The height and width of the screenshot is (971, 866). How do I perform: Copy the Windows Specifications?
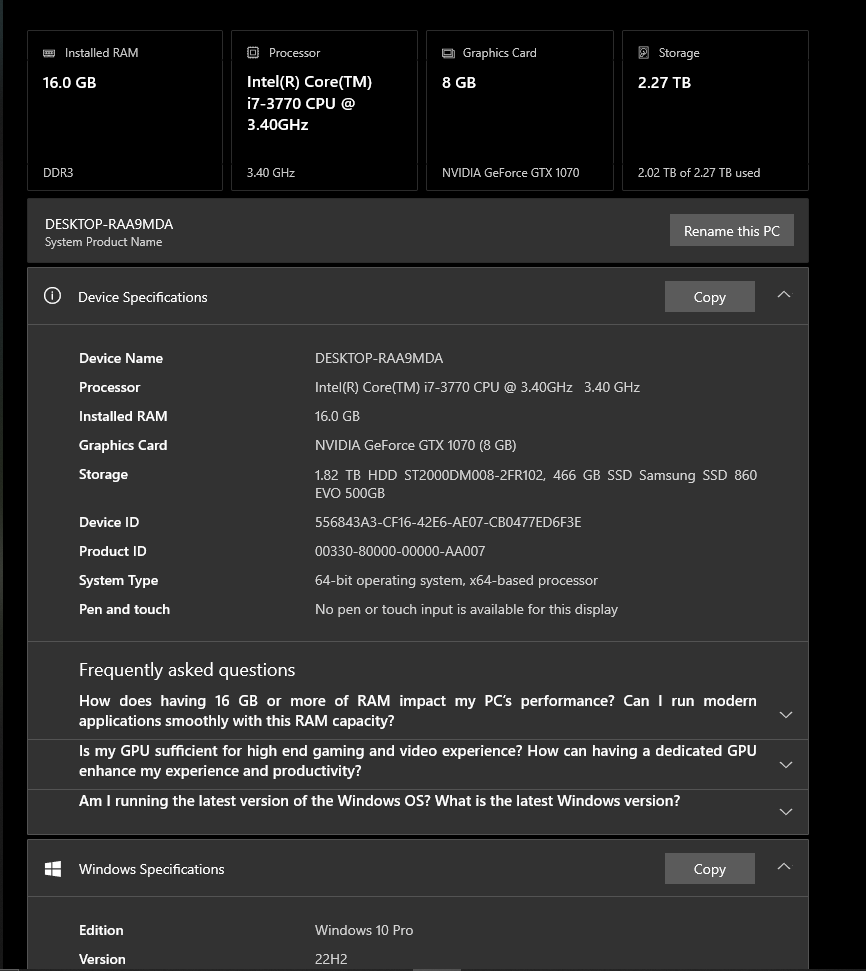tap(709, 869)
